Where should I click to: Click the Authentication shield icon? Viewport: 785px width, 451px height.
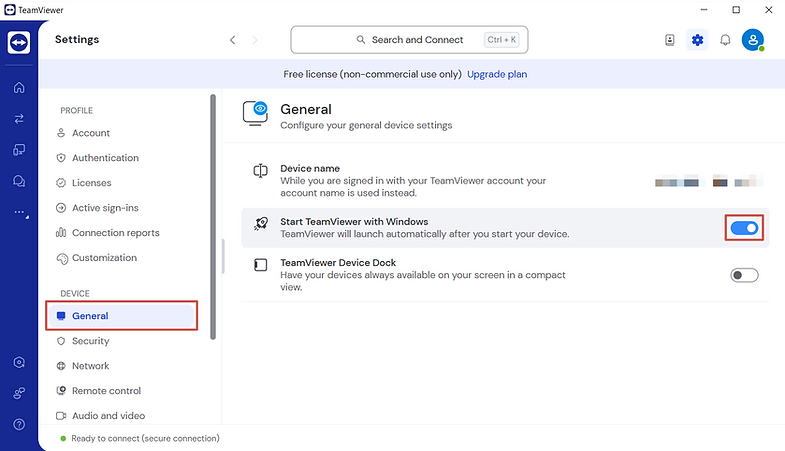61,158
